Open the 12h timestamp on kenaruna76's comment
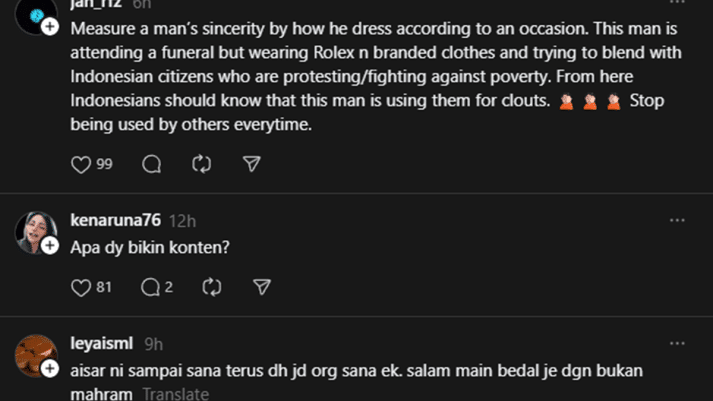713x401 pixels. 183,220
